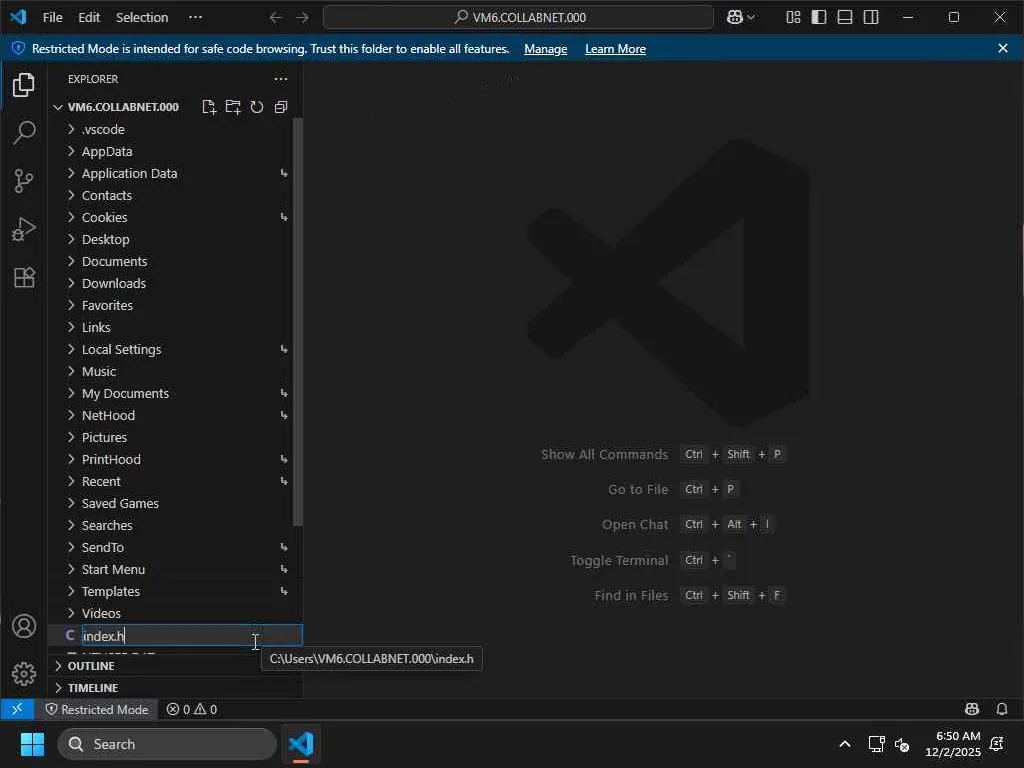This screenshot has height=768, width=1024.
Task: Open the muted volume tray icon
Action: point(902,744)
